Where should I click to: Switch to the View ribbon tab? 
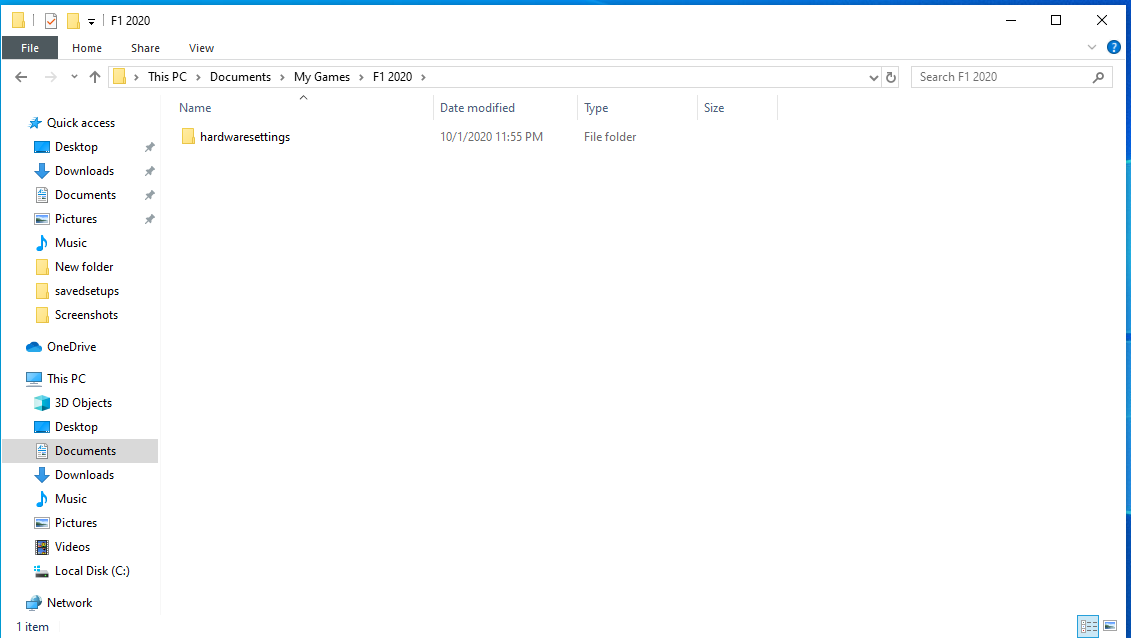(x=201, y=48)
